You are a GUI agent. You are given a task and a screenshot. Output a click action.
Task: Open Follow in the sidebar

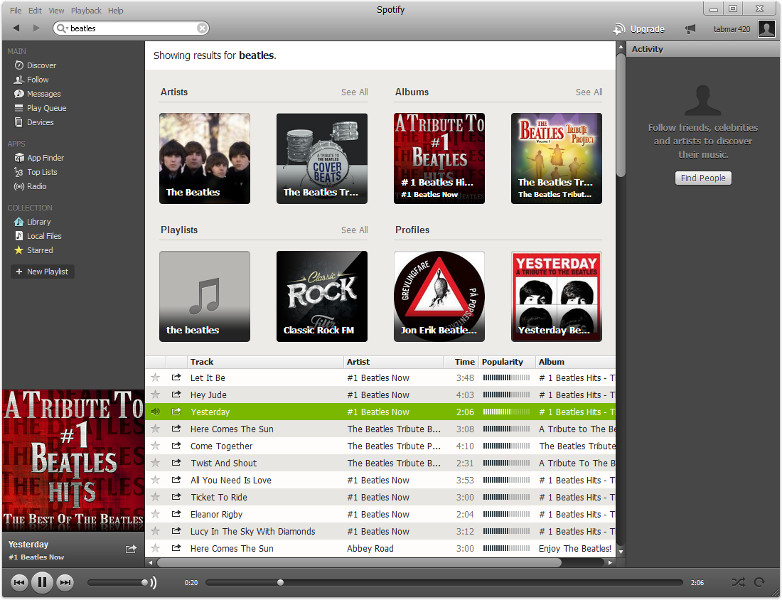click(31, 80)
